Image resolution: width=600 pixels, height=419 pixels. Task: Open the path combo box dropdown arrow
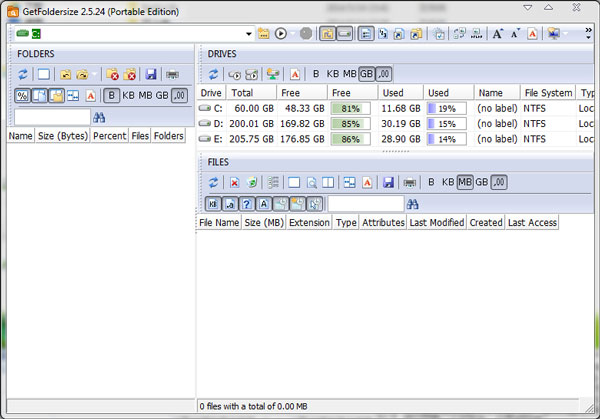coord(249,34)
